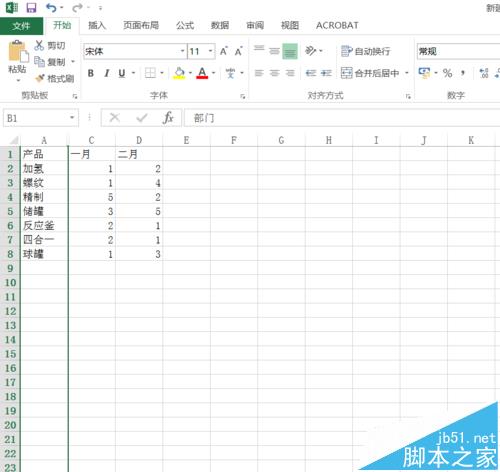
Task: Apply the yellow fill color swatch
Action: pos(179,73)
